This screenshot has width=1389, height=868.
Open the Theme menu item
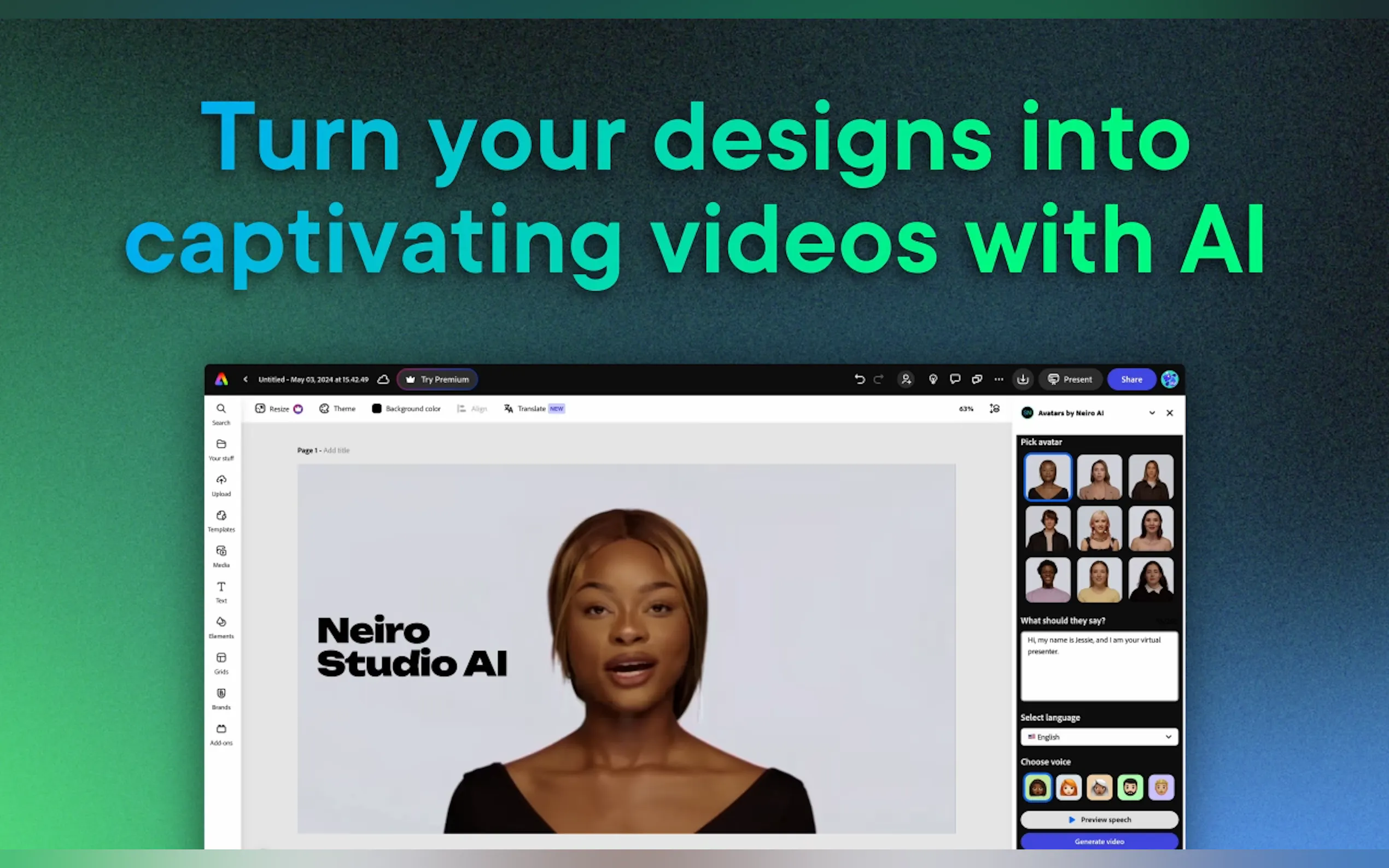(x=337, y=409)
